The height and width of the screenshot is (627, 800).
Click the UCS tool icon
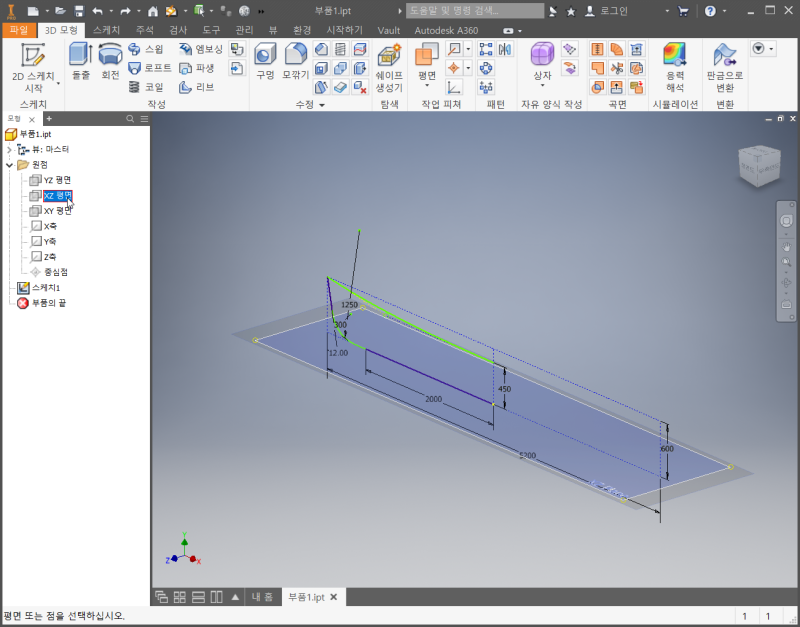[454, 87]
